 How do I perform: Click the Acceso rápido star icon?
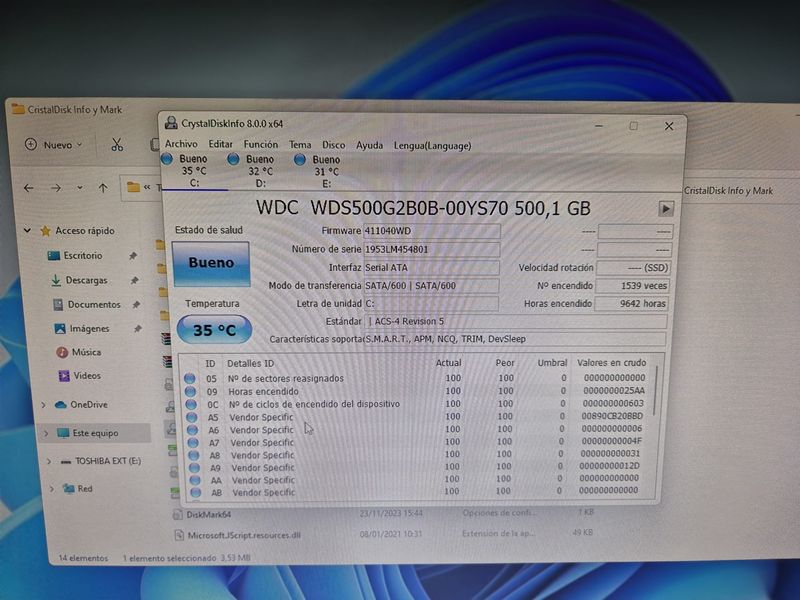[x=45, y=231]
